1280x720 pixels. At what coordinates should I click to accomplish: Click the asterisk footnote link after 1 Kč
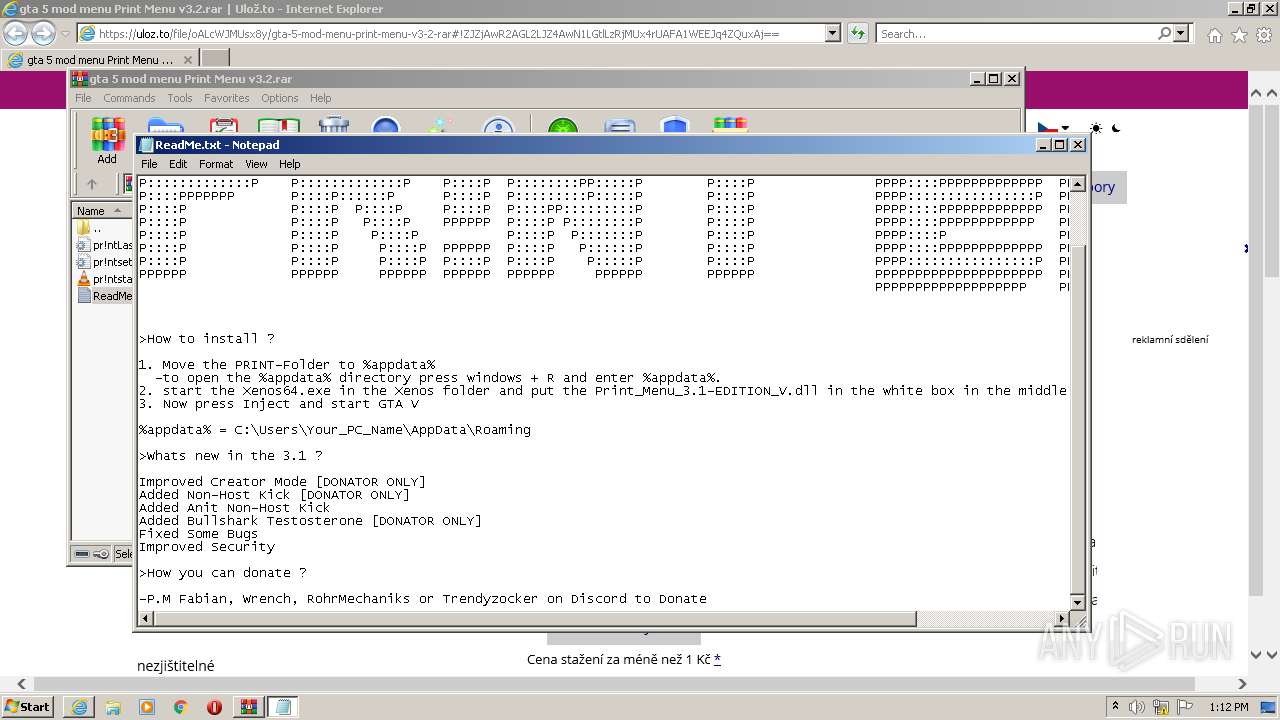pyautogui.click(x=717, y=659)
